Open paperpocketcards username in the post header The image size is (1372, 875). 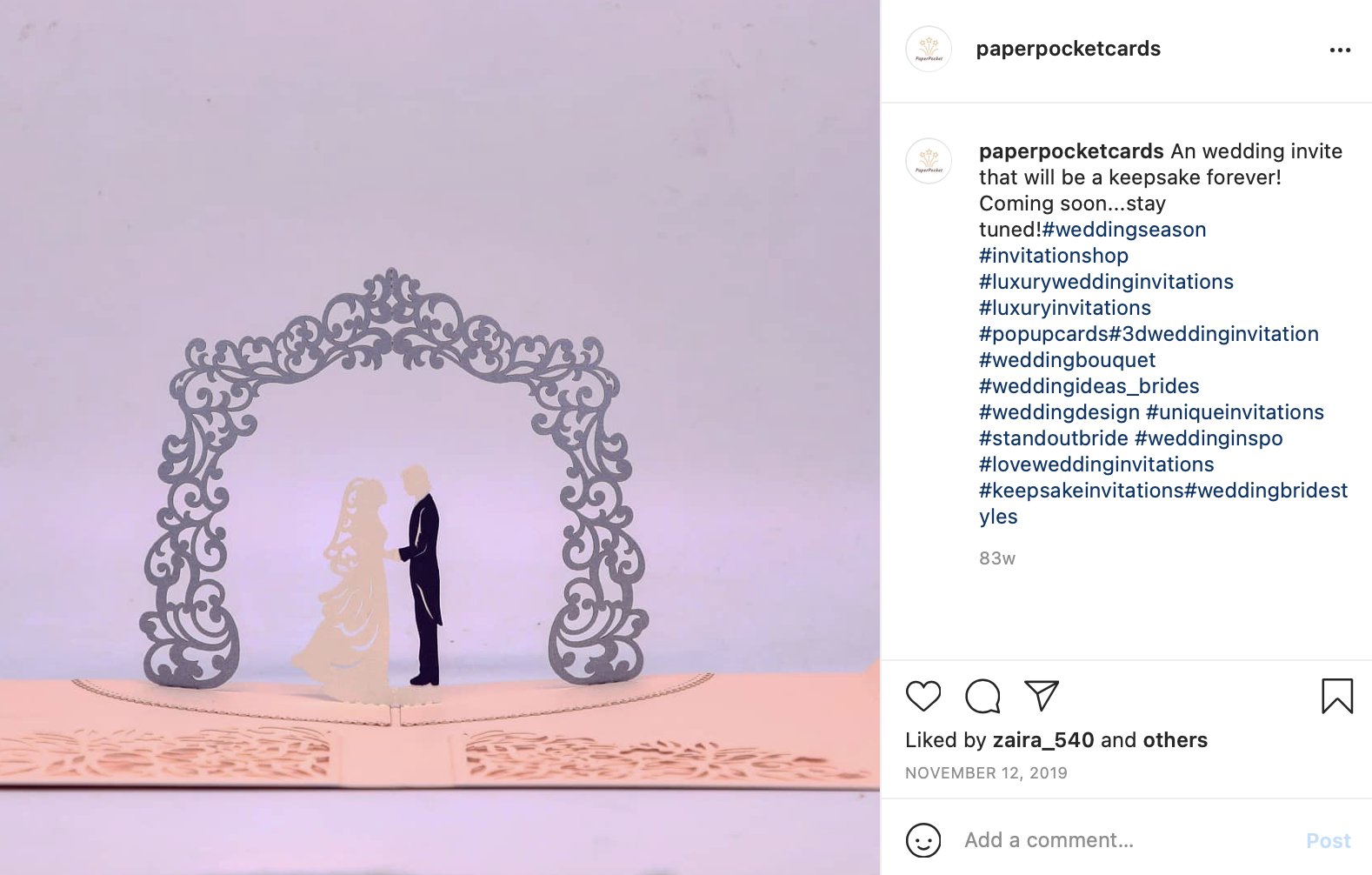[1068, 49]
